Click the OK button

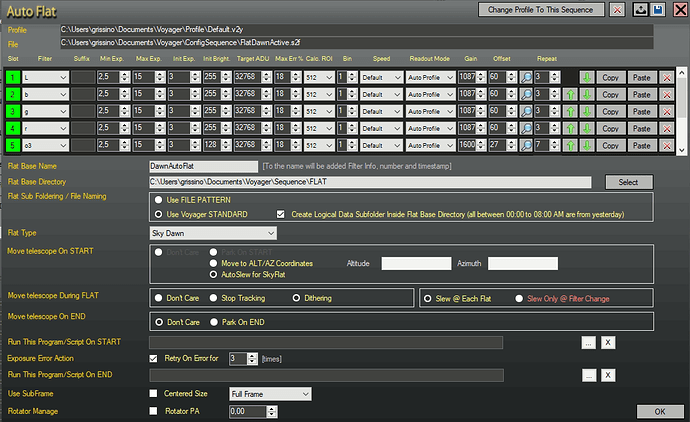click(x=660, y=411)
